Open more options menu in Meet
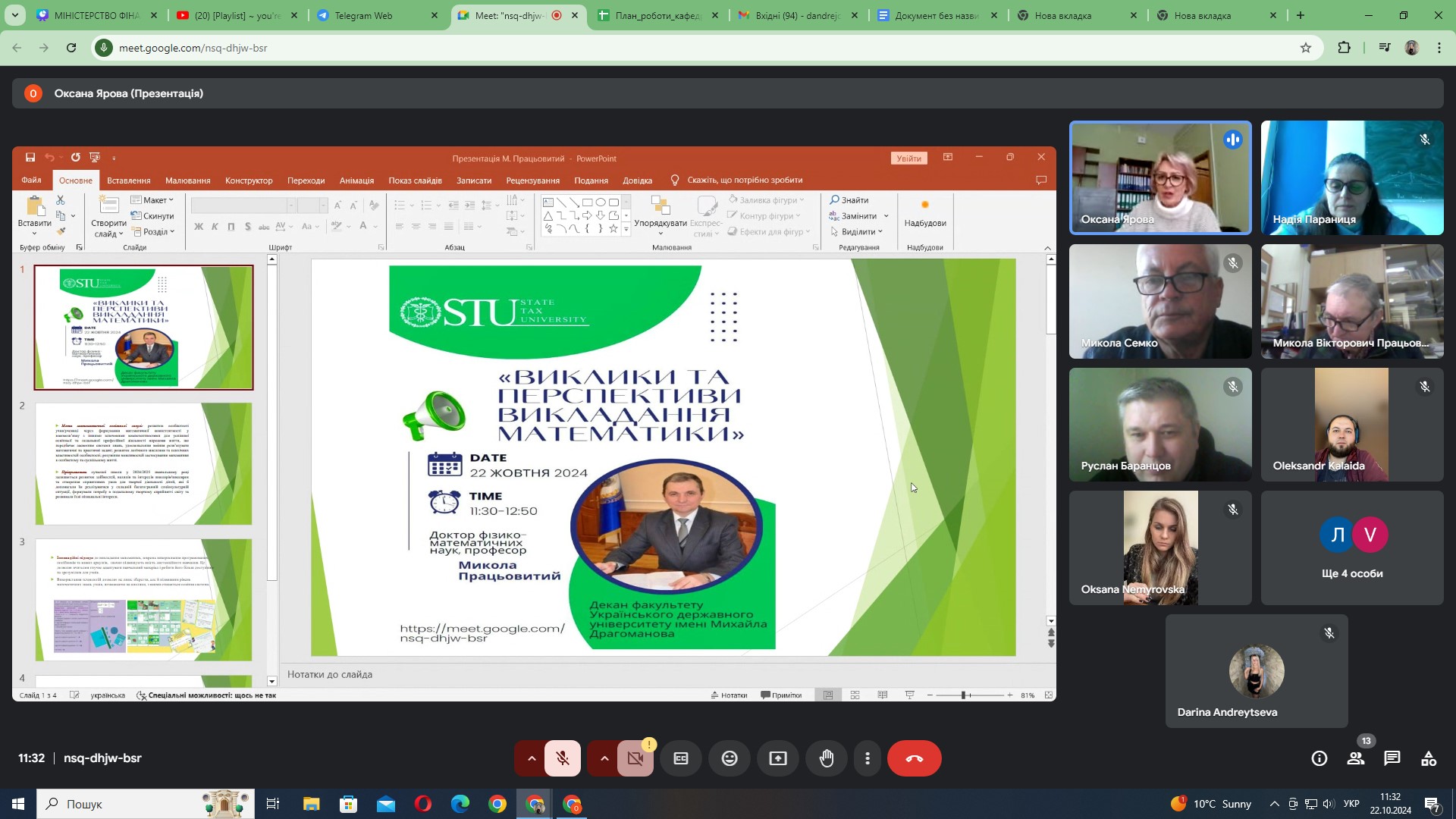The width and height of the screenshot is (1456, 819). pyautogui.click(x=868, y=758)
